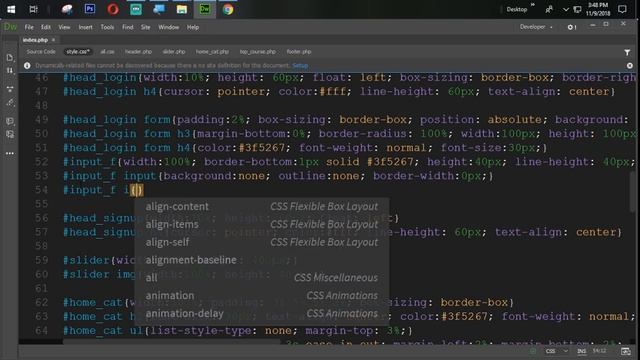The width and height of the screenshot is (640, 360).
Task: Choose alignment-baseline from the code hints
Action: point(262,260)
